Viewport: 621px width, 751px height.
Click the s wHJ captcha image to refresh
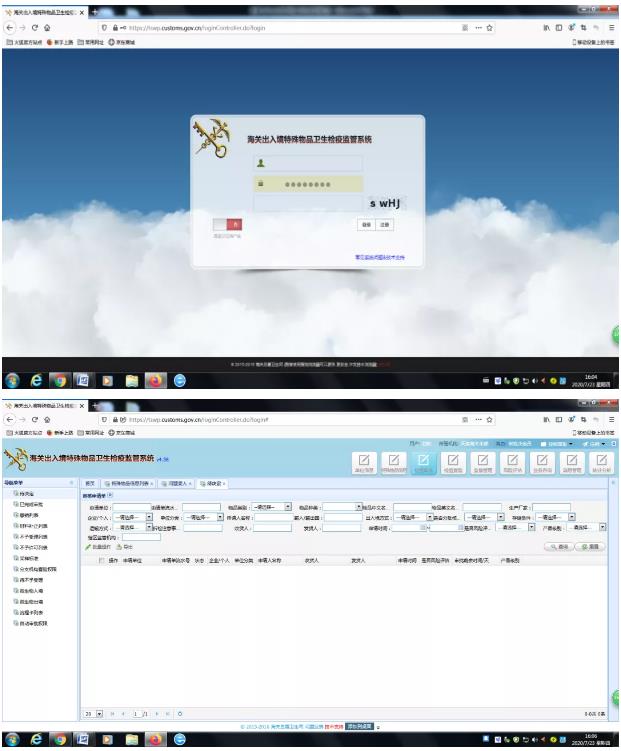pyautogui.click(x=385, y=204)
